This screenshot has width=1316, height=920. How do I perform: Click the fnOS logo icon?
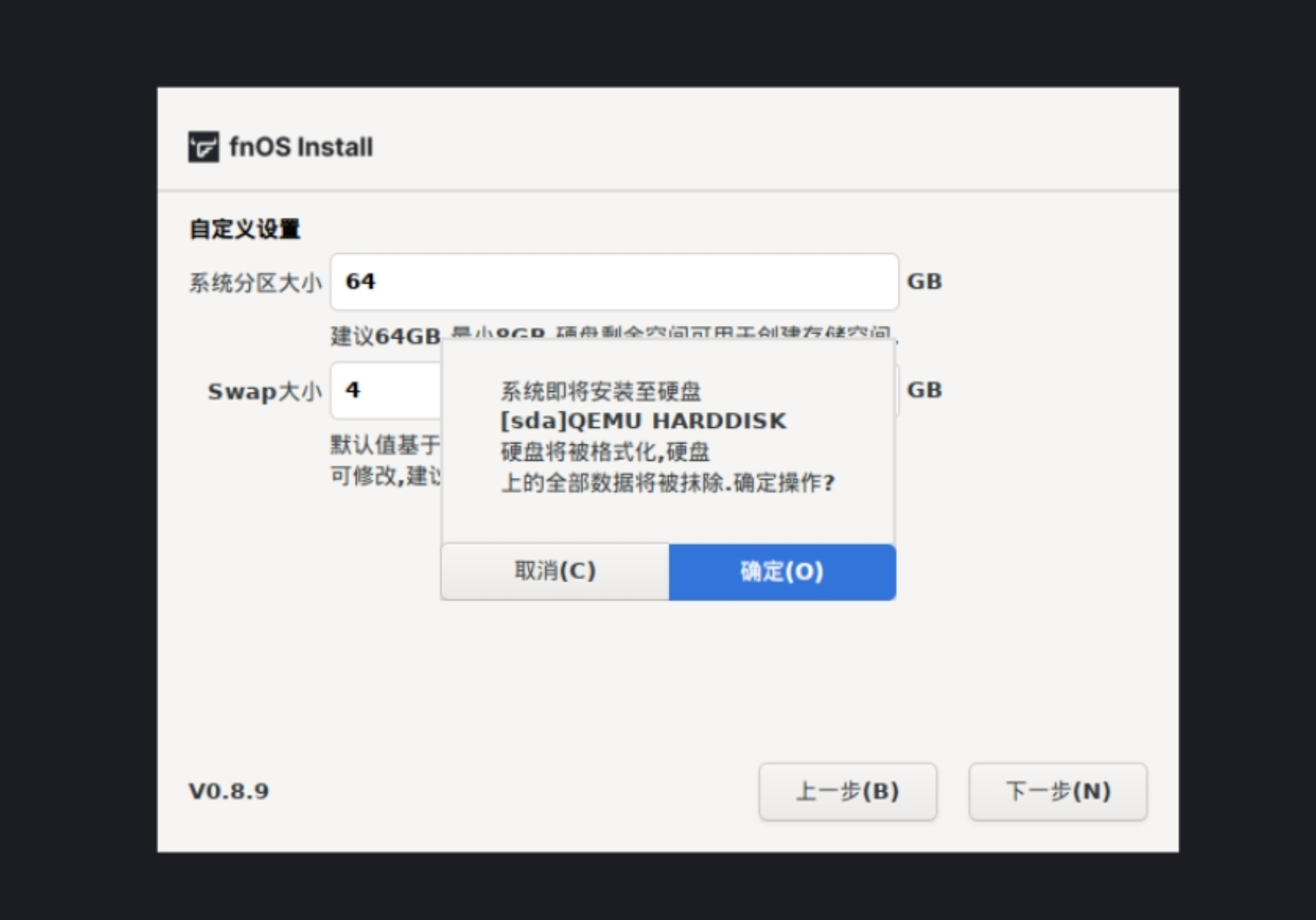point(203,146)
